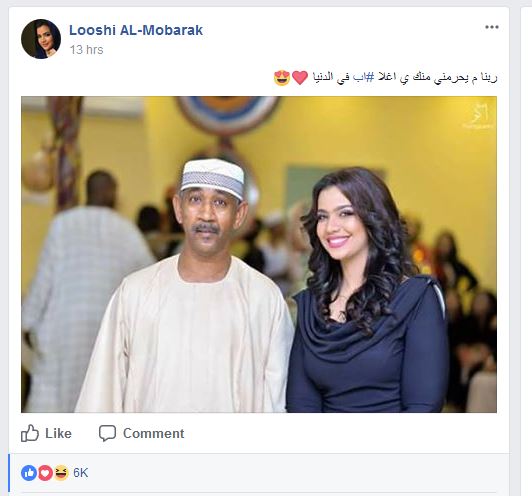The height and width of the screenshot is (496, 532).
Task: Open the 13 hrs timestamp permalink
Action: (x=86, y=50)
